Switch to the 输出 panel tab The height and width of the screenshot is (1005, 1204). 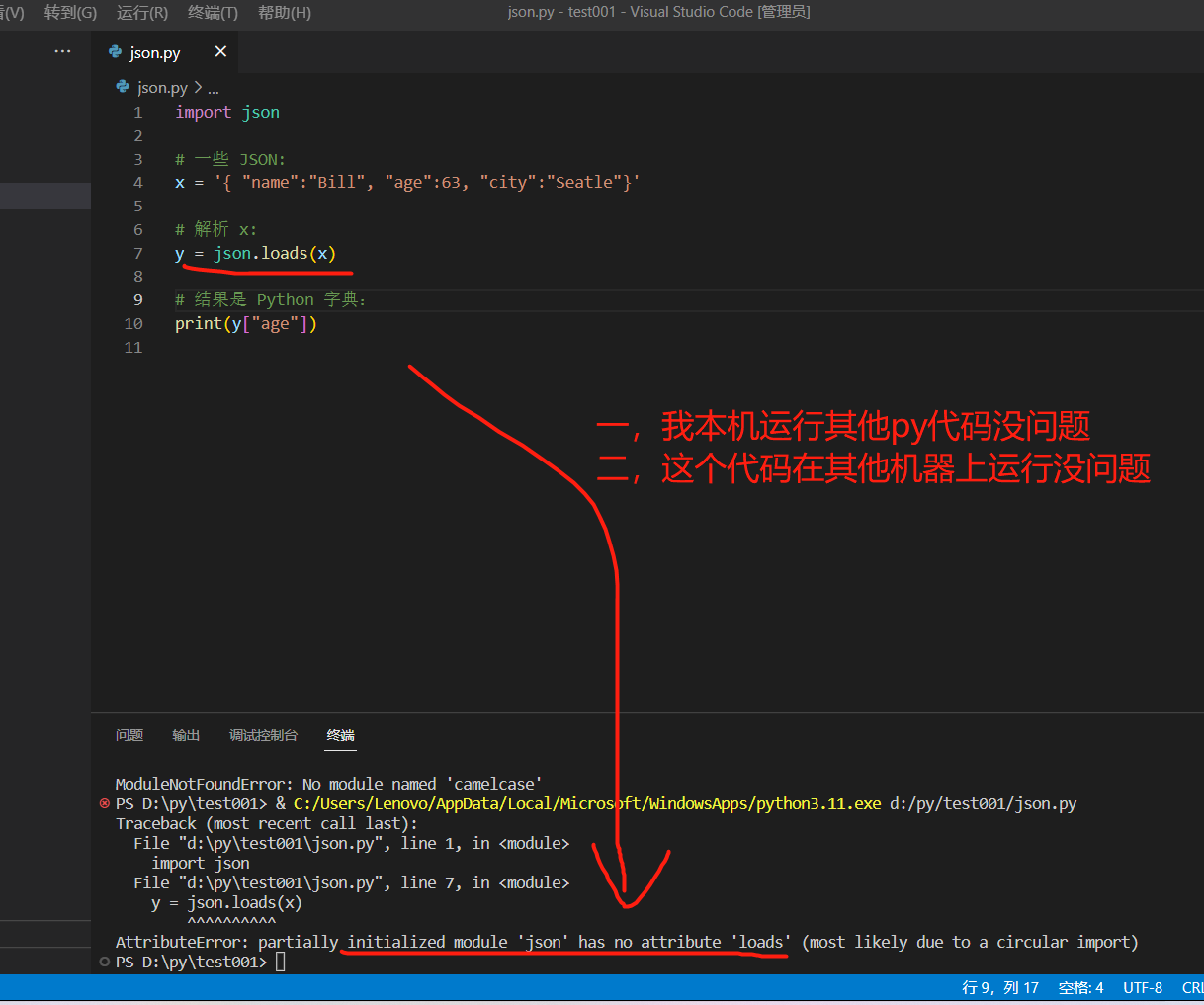click(185, 735)
